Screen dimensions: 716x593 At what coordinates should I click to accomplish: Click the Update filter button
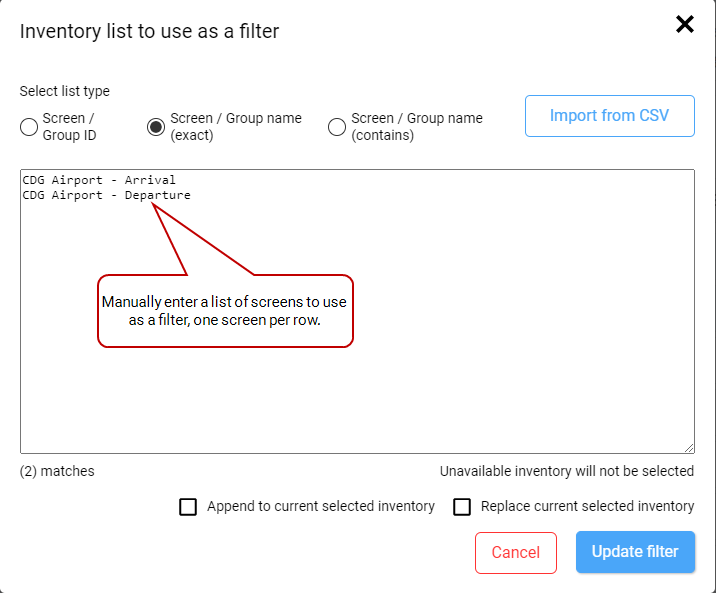635,551
